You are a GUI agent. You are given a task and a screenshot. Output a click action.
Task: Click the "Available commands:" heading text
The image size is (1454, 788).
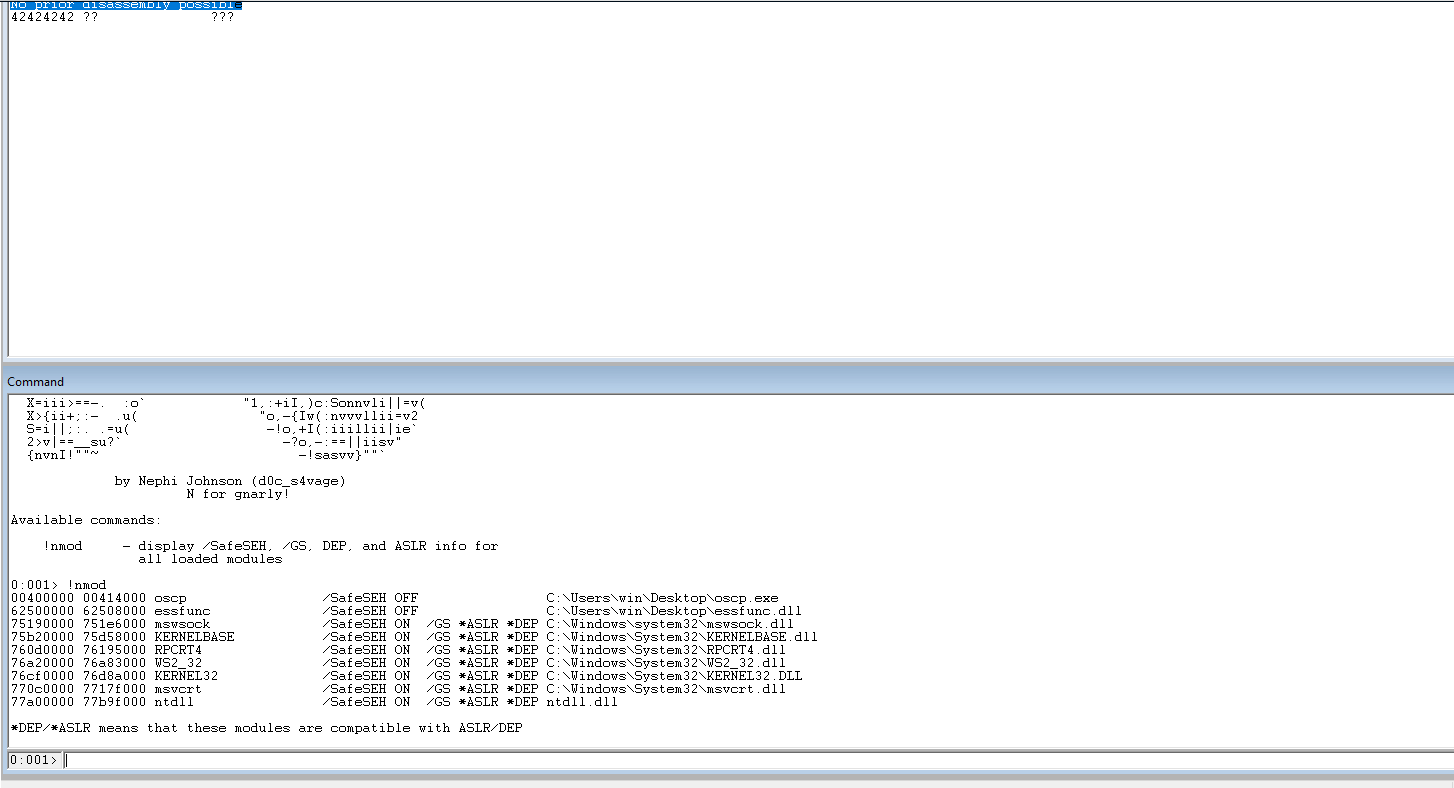pos(85,520)
